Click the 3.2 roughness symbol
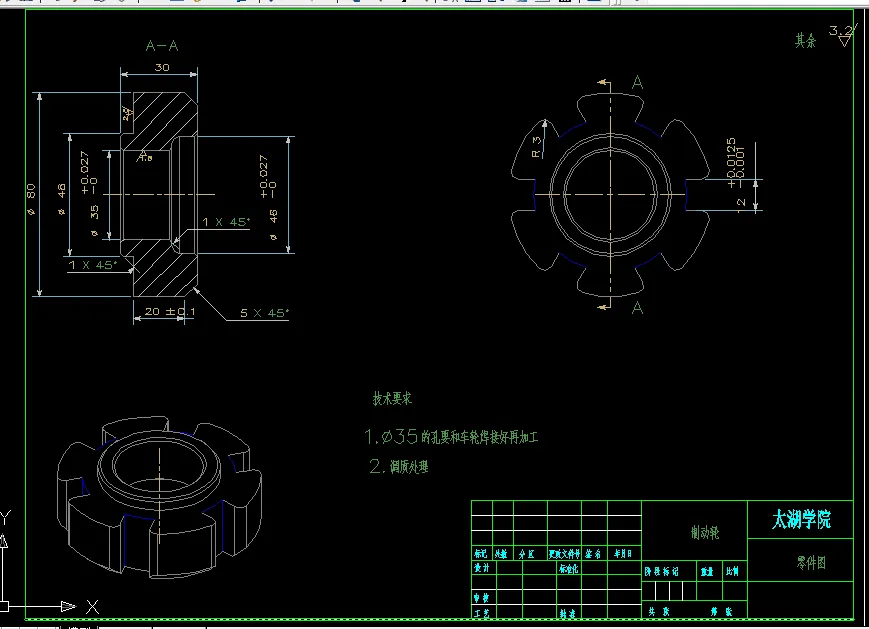 tap(842, 35)
